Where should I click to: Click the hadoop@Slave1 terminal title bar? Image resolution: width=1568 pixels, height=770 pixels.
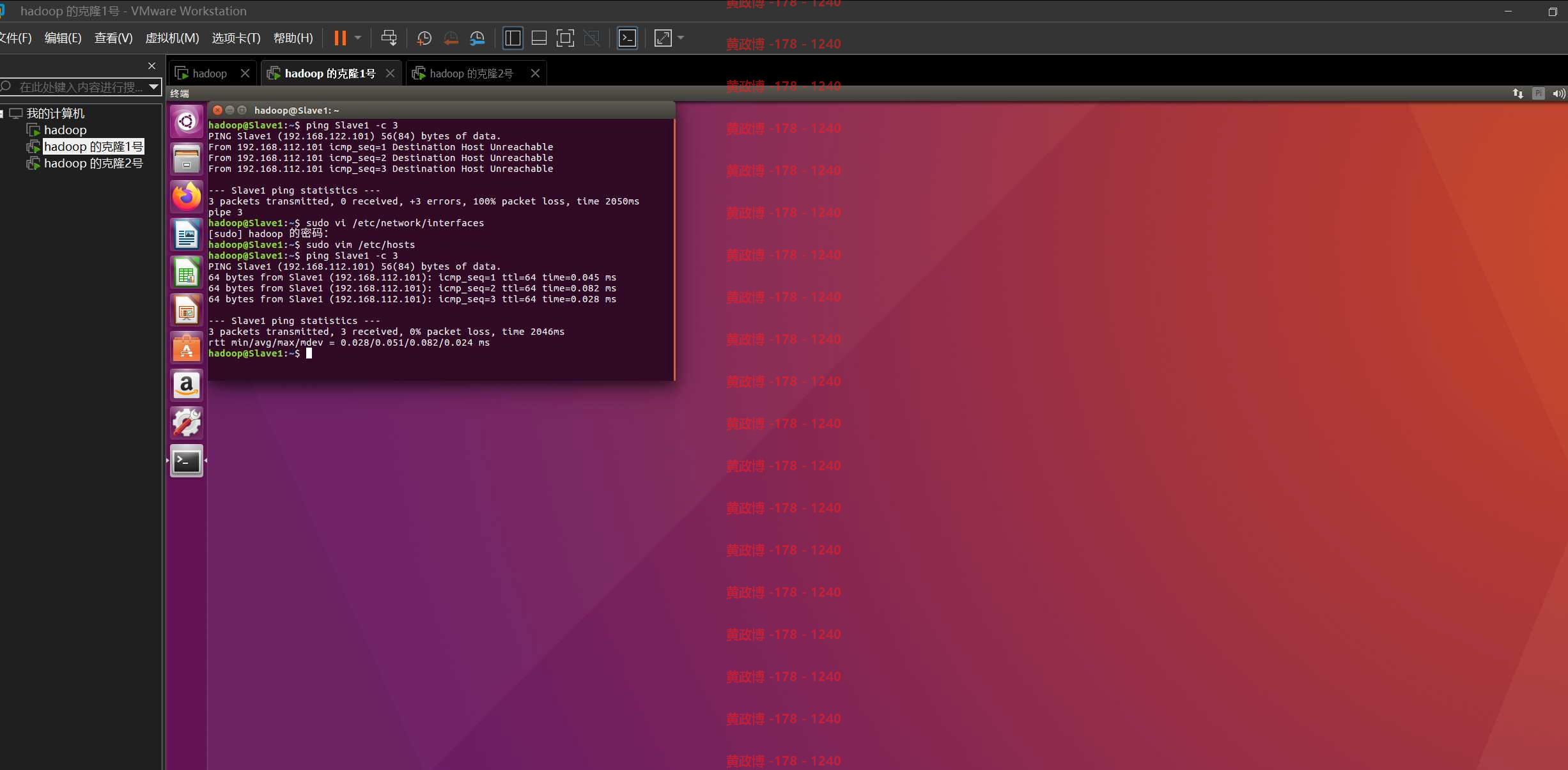point(441,110)
